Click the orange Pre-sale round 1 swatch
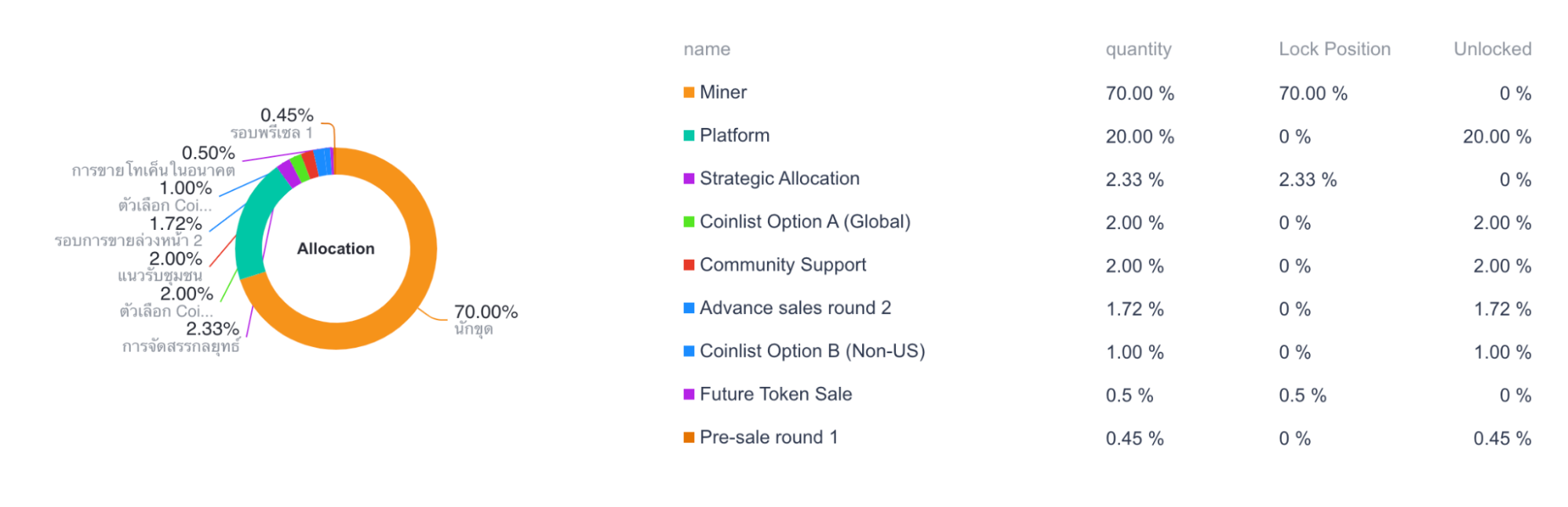The image size is (1568, 507). tap(689, 438)
